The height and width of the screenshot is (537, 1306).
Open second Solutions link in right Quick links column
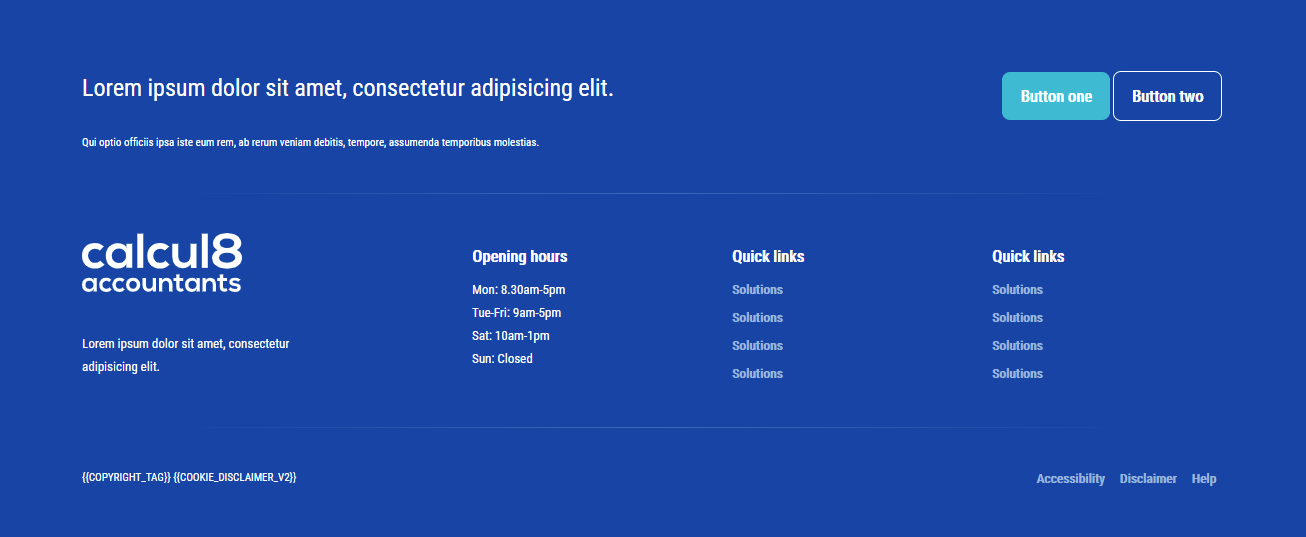click(x=1017, y=318)
